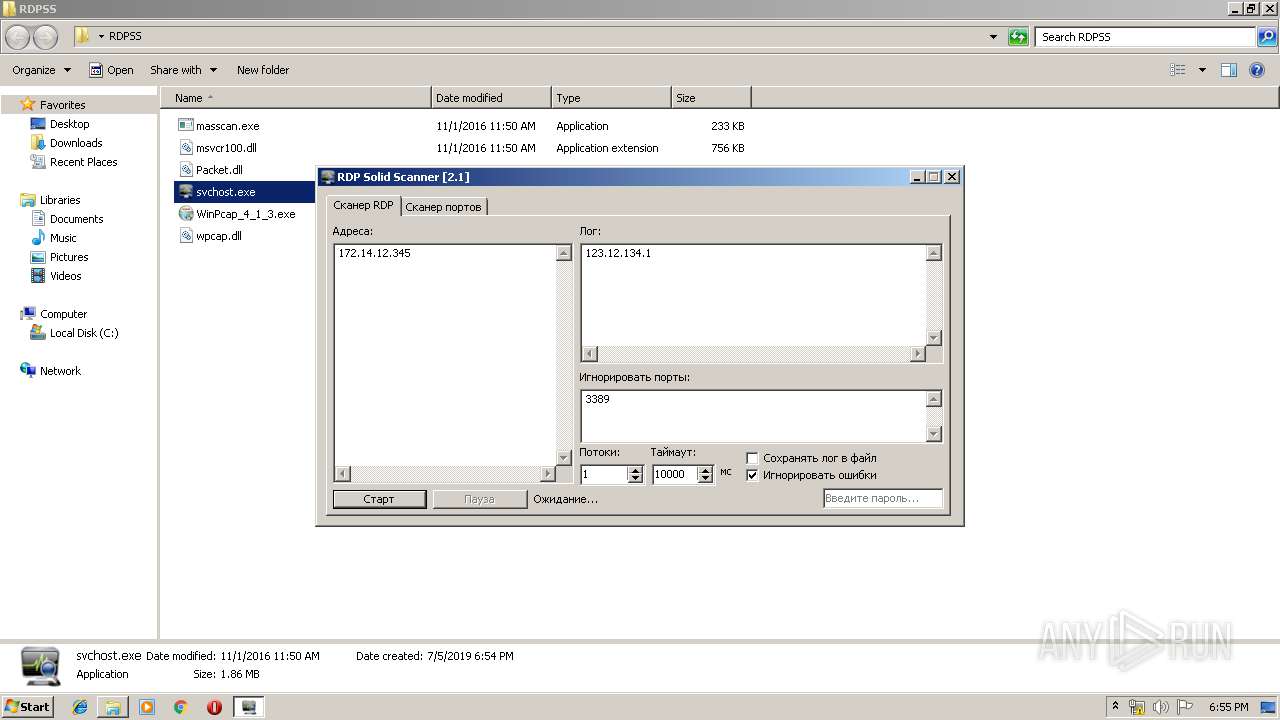This screenshot has width=1280, height=720.
Task: Open the Start menu
Action: (x=28, y=707)
